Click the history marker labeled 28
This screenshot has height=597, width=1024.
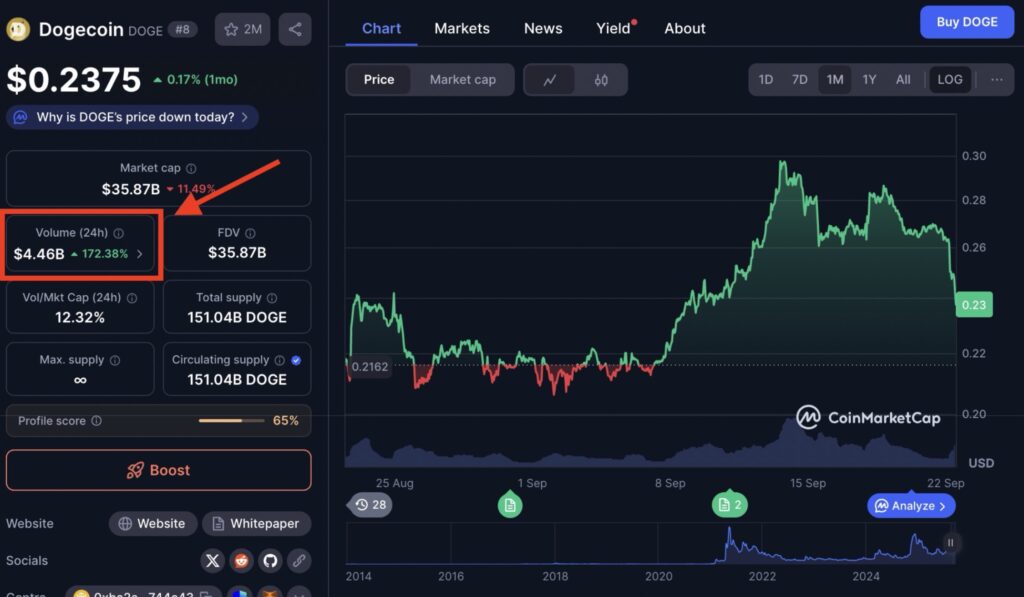tap(370, 505)
